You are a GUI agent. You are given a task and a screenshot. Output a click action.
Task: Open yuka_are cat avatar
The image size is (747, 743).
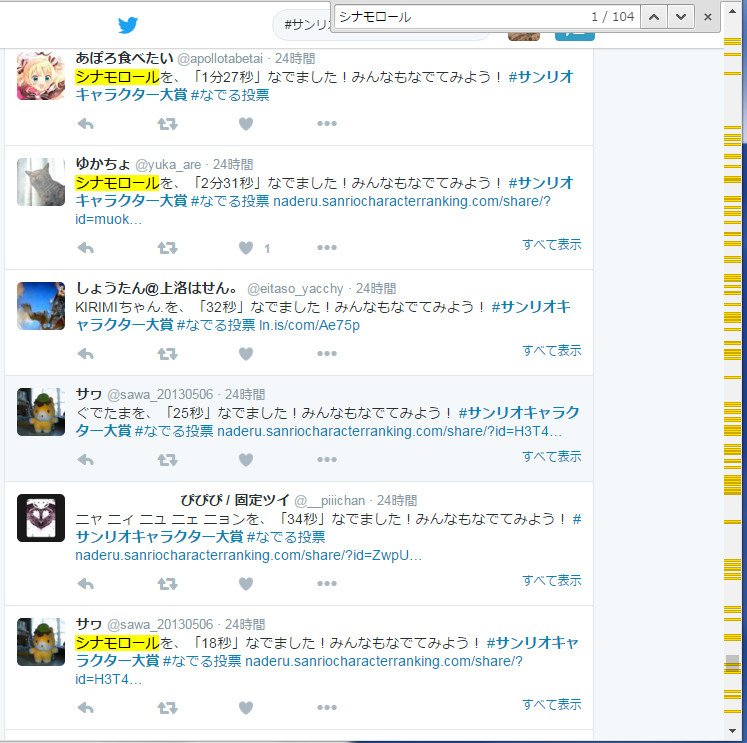(41, 182)
